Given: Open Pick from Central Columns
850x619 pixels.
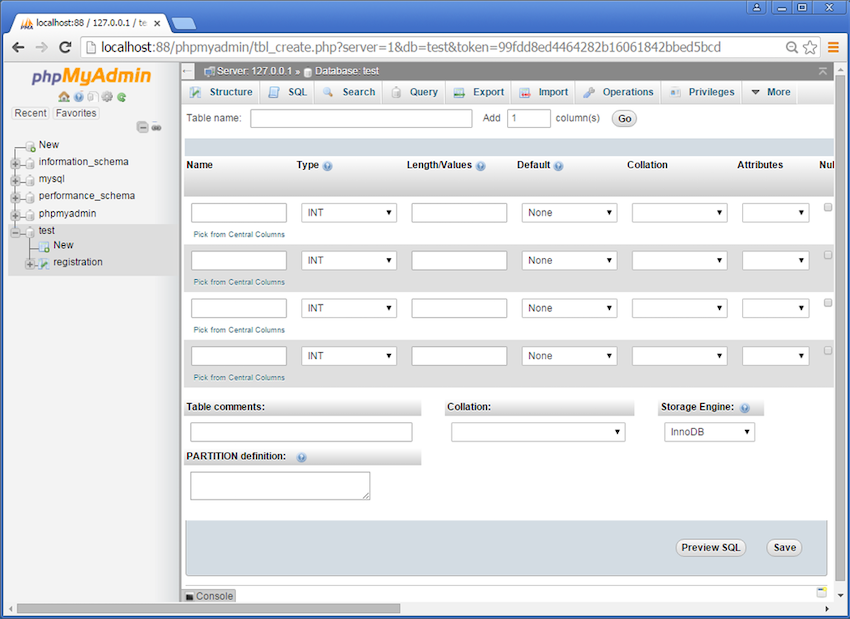Looking at the screenshot, I should pyautogui.click(x=238, y=233).
